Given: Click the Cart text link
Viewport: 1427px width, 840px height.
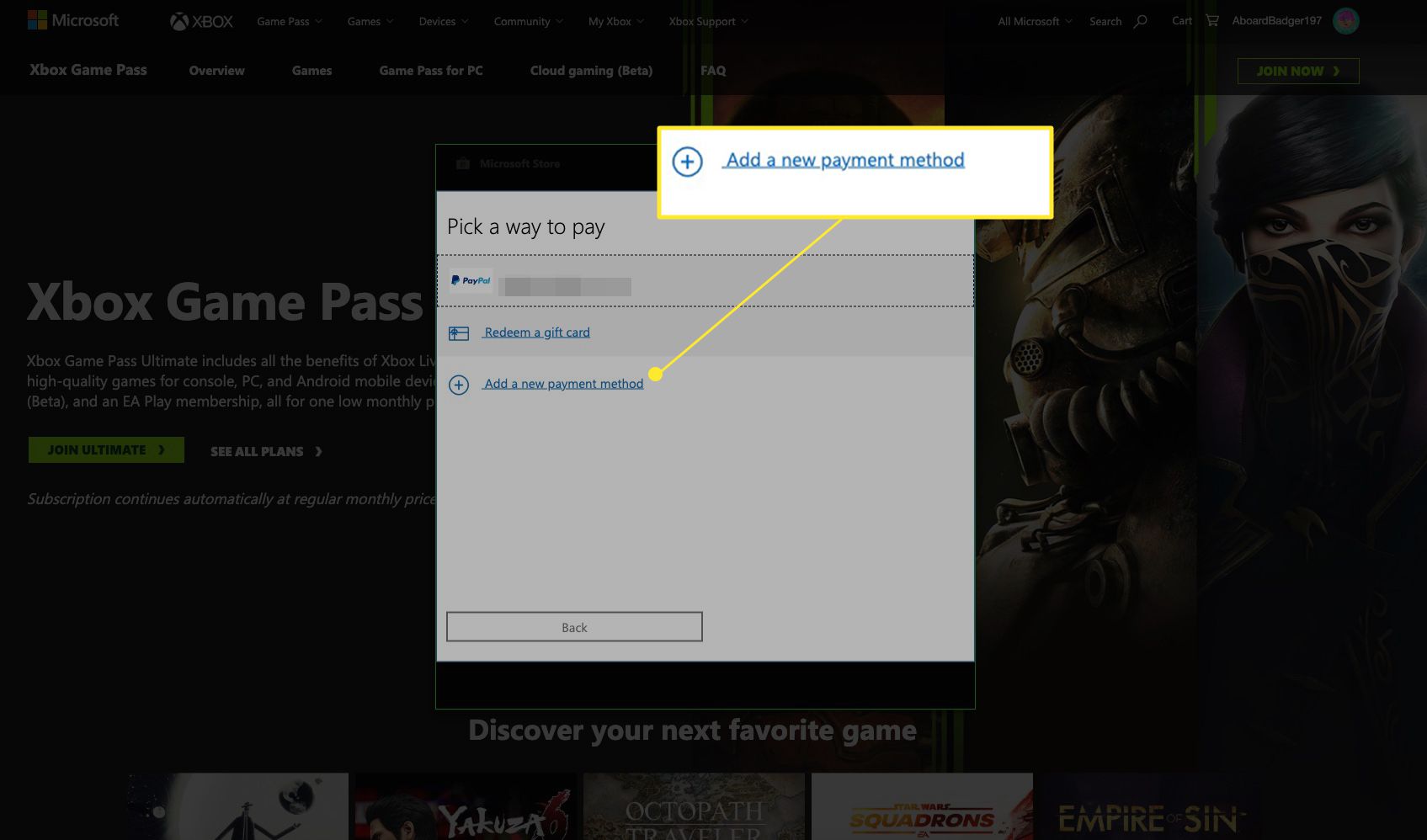Looking at the screenshot, I should pos(1182,20).
